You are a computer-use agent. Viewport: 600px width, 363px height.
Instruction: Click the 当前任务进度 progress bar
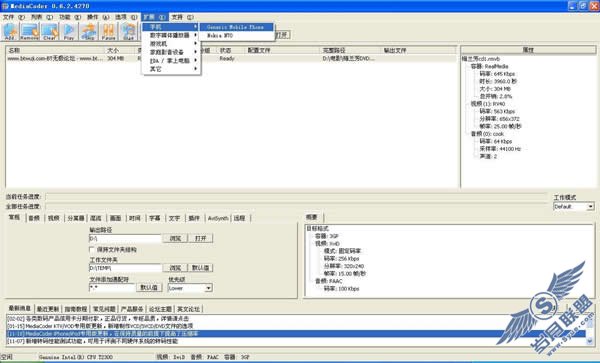coord(297,197)
